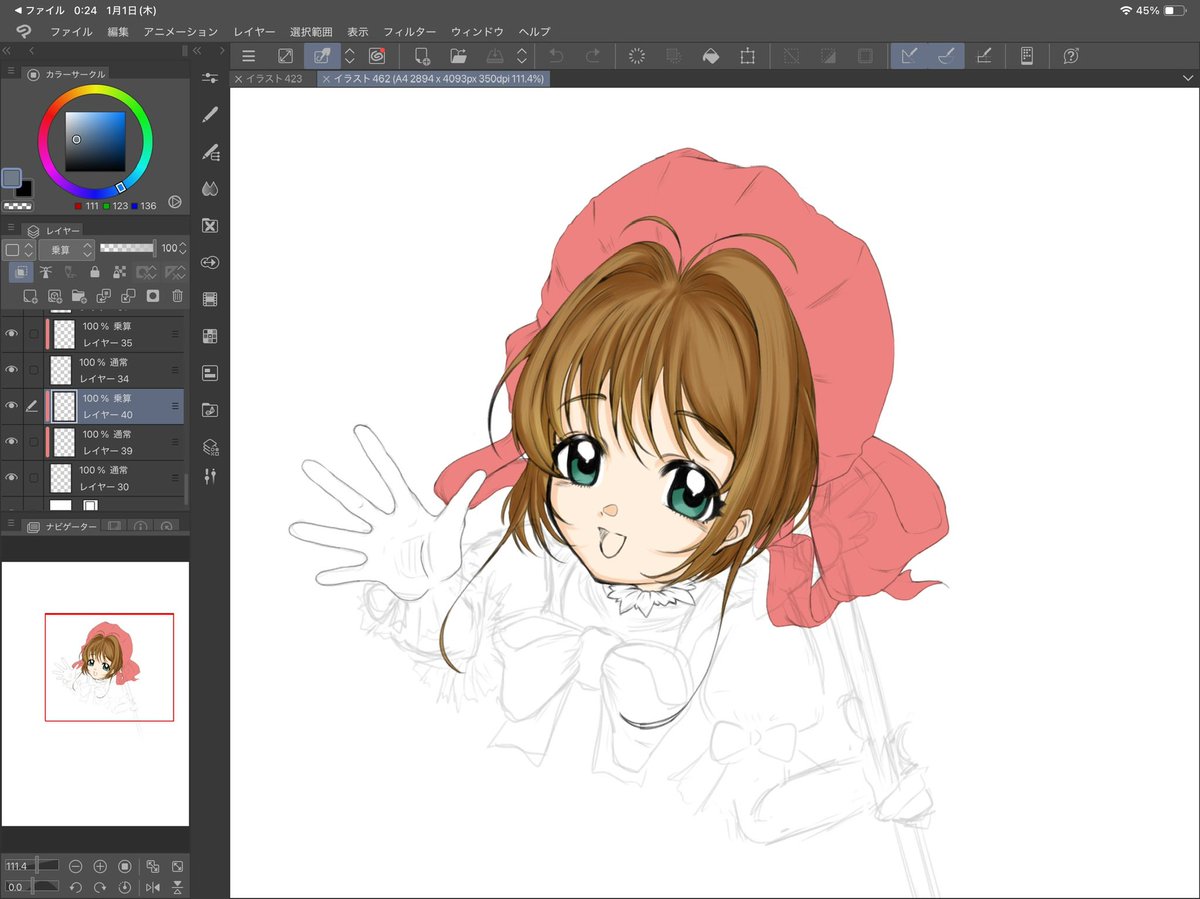This screenshot has height=899, width=1200.
Task: Hide layer レイヤー 30 with eye icon
Action: coord(12,478)
